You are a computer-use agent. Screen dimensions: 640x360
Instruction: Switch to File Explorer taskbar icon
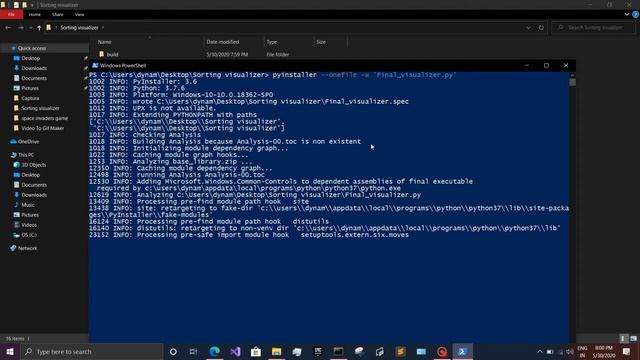pyautogui.click(x=276, y=351)
